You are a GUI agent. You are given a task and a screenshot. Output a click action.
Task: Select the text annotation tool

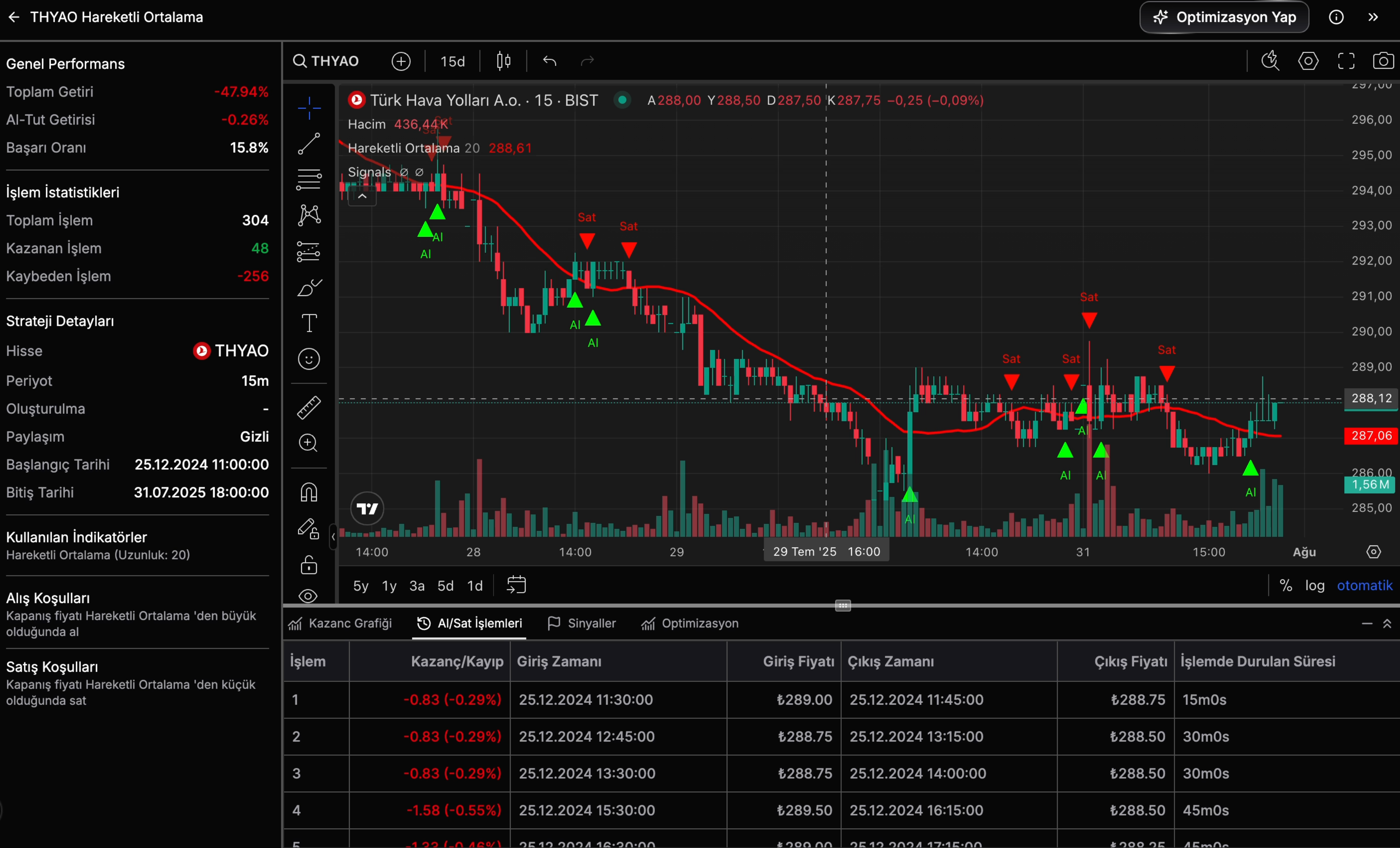[309, 323]
